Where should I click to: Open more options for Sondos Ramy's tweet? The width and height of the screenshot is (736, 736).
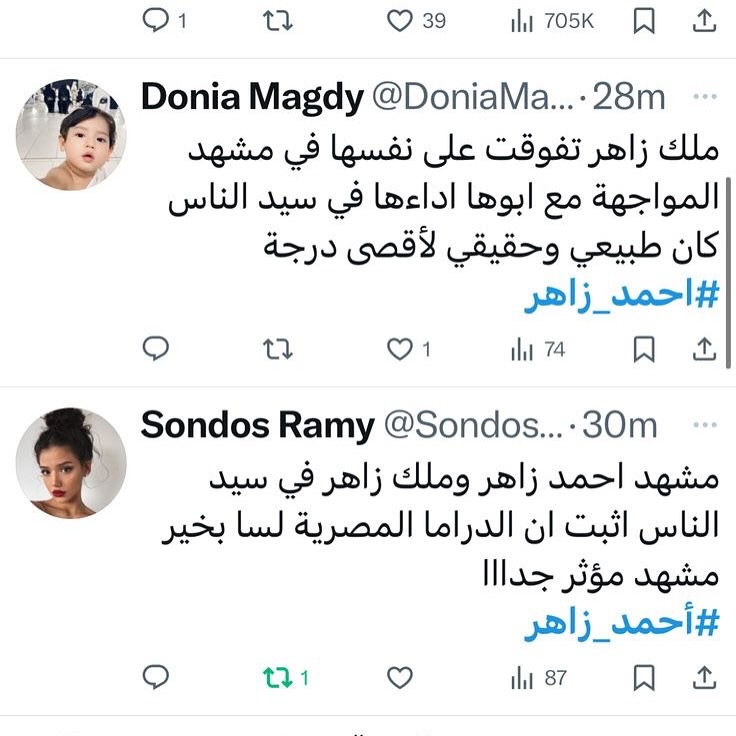[705, 424]
